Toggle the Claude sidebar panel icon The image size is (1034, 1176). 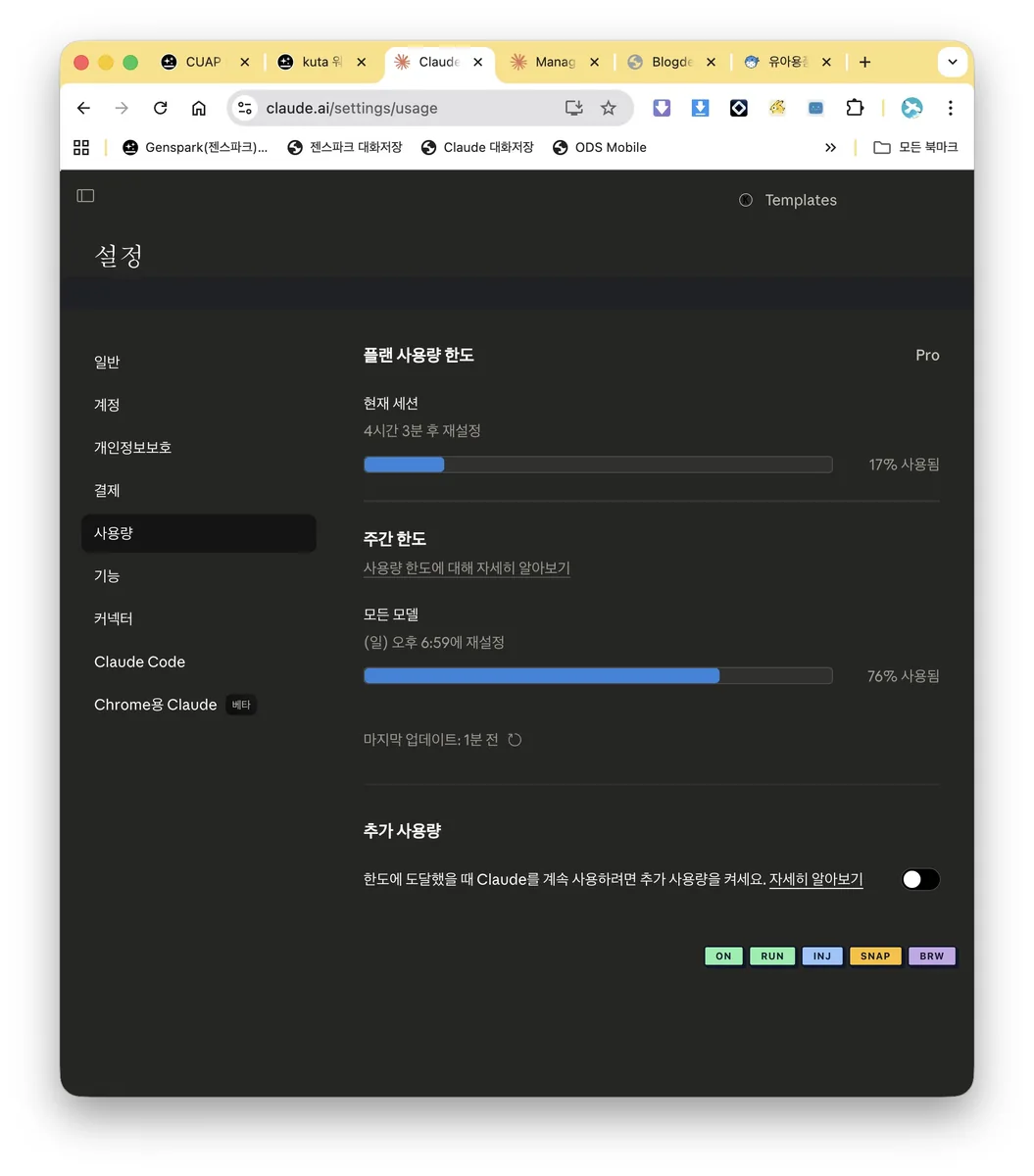(x=85, y=196)
